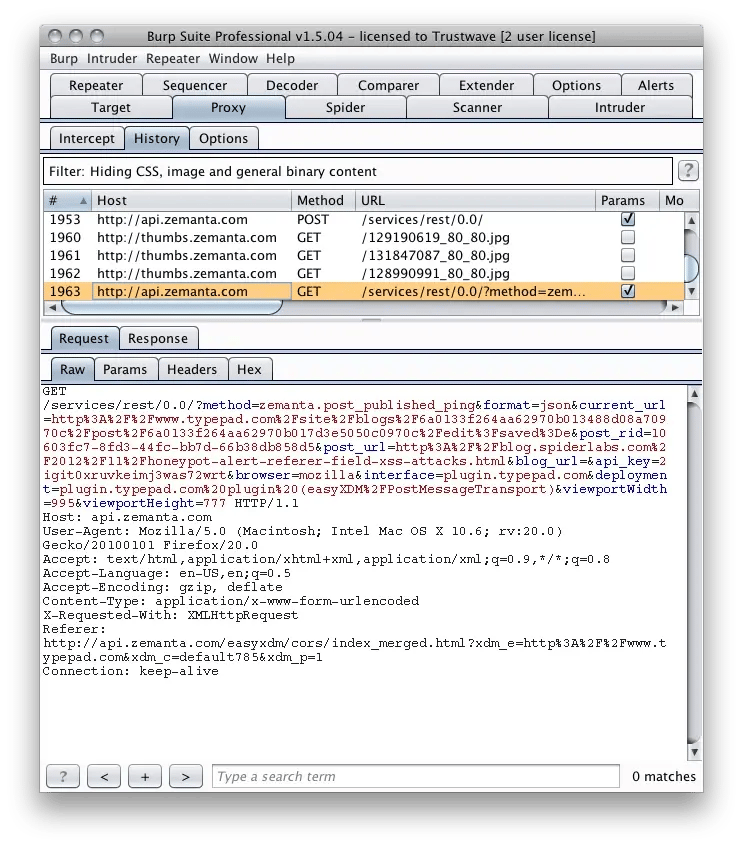Viewport: 743px width, 847px height.
Task: Open the filter settings bar
Action: [x=357, y=171]
